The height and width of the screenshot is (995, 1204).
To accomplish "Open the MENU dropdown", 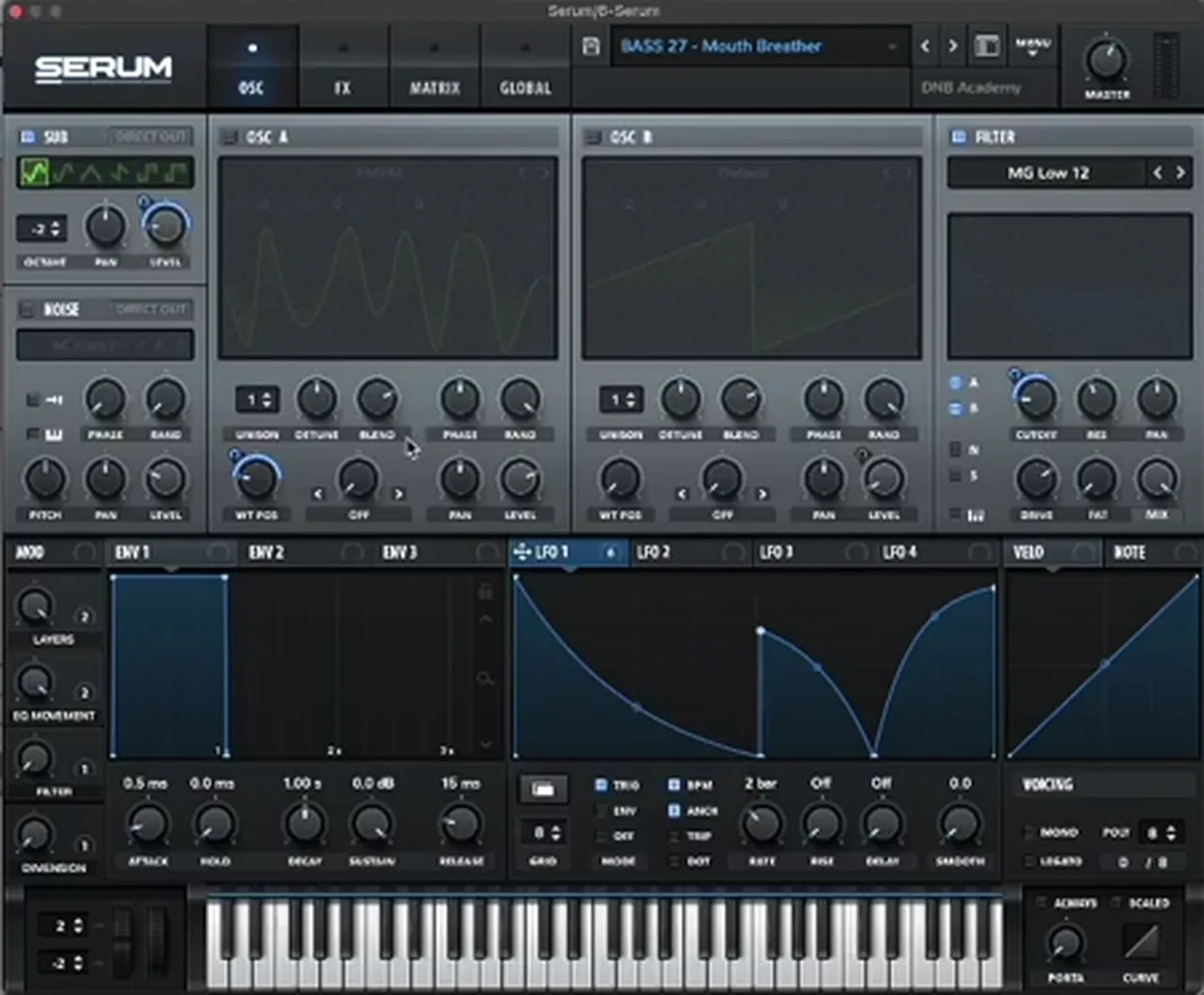I will [x=1033, y=46].
